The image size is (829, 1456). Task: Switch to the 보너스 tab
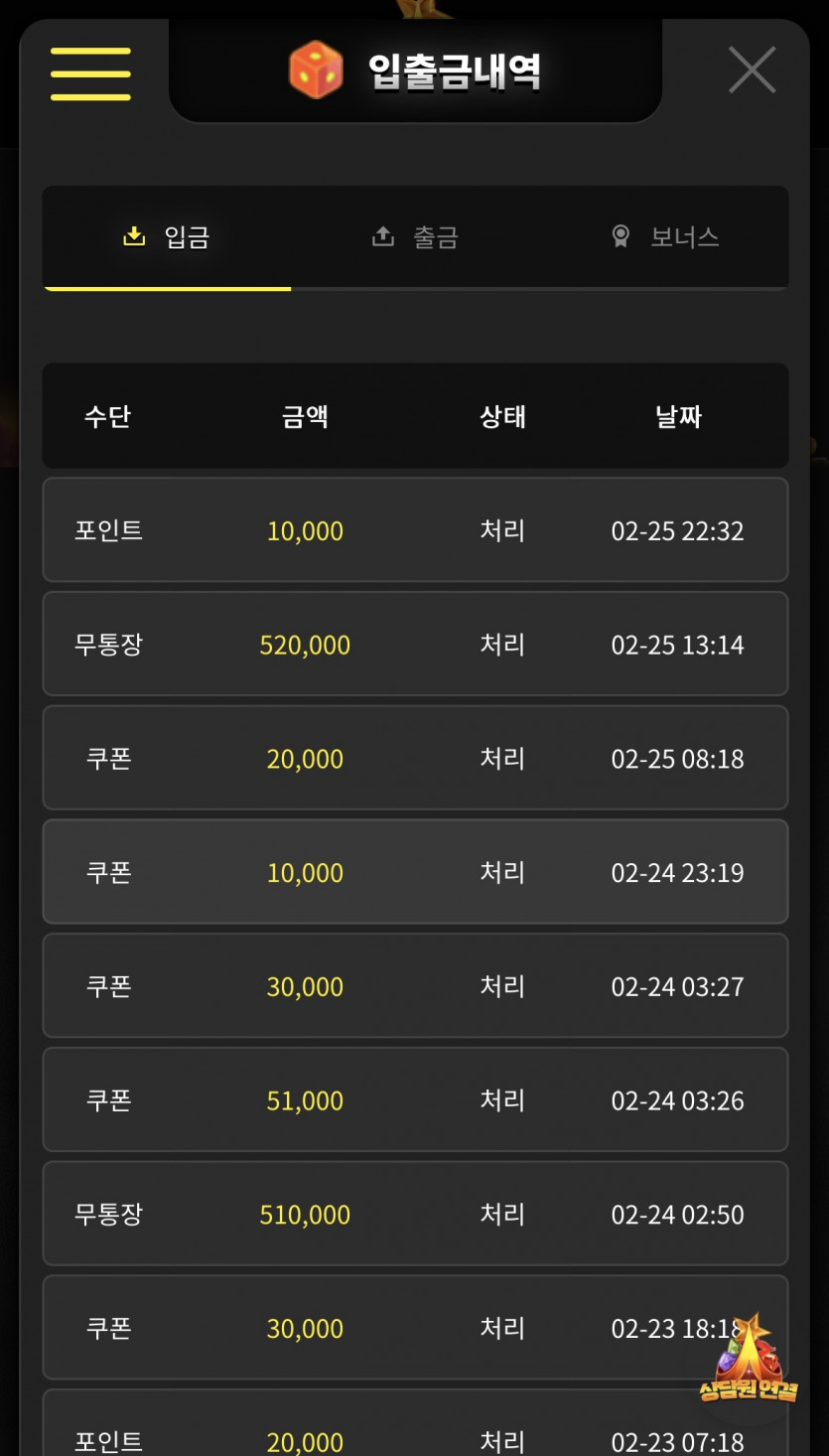pyautogui.click(x=664, y=237)
